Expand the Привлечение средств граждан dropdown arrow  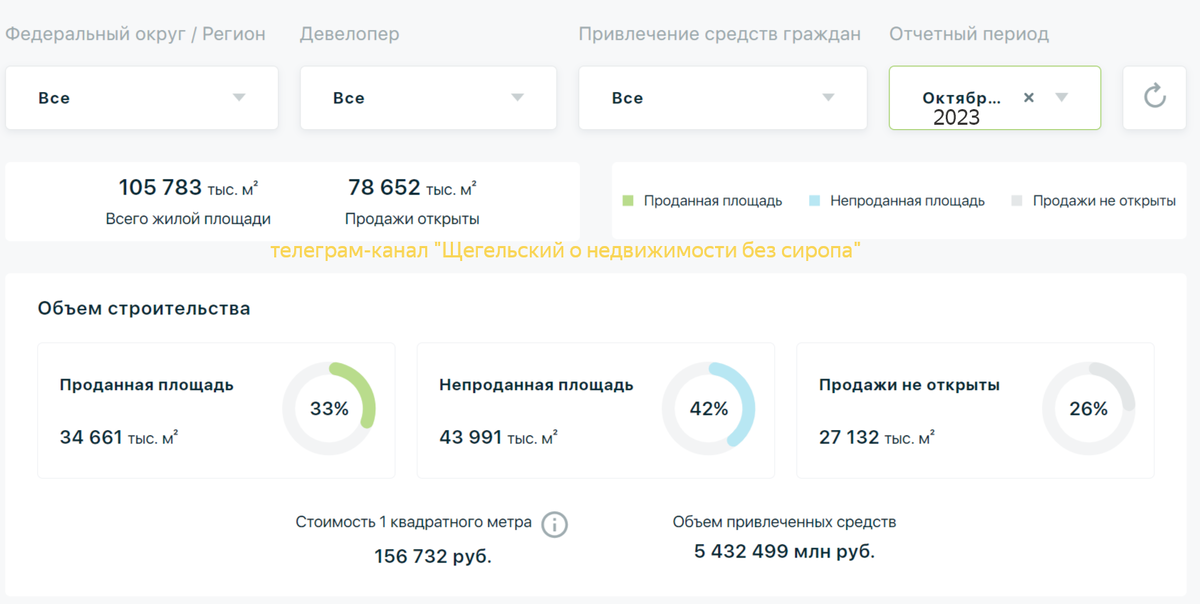[828, 97]
